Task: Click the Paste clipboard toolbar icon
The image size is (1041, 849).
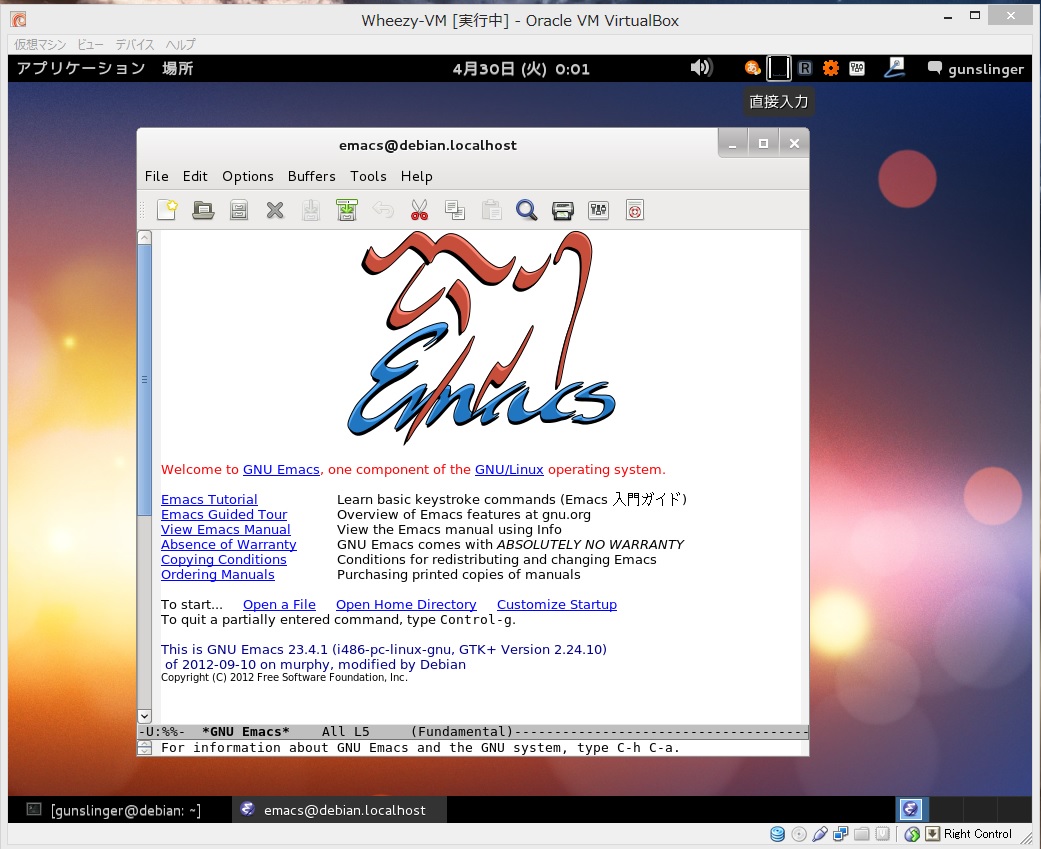Action: (491, 210)
